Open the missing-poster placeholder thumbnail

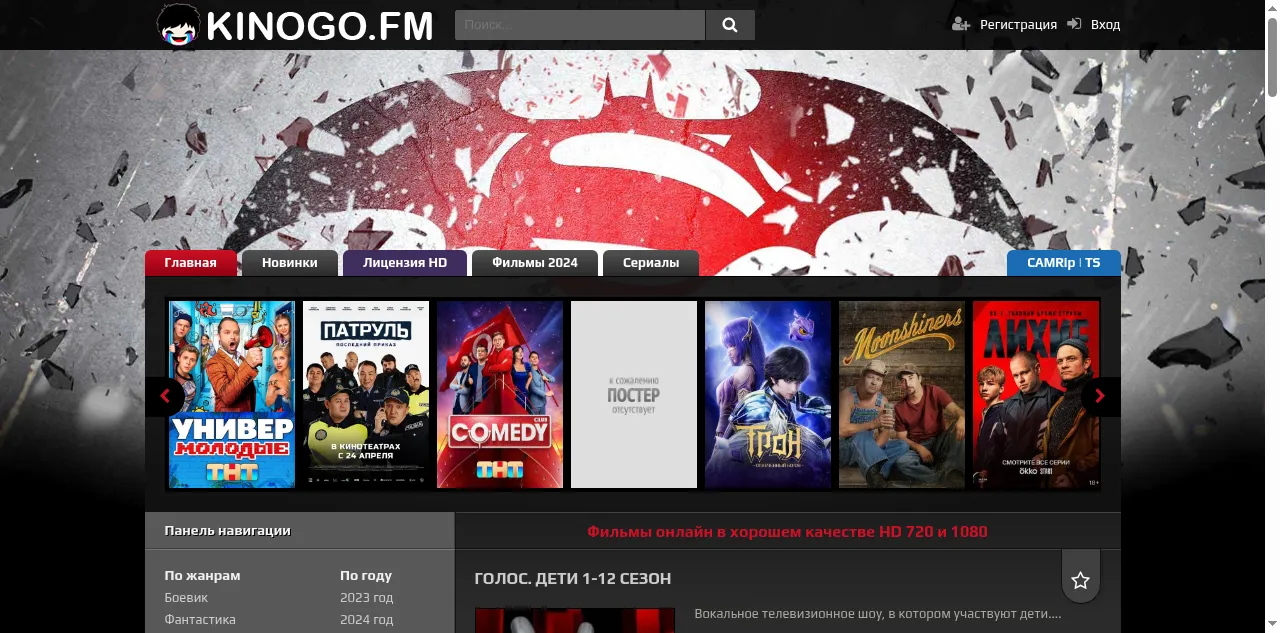pyautogui.click(x=634, y=394)
